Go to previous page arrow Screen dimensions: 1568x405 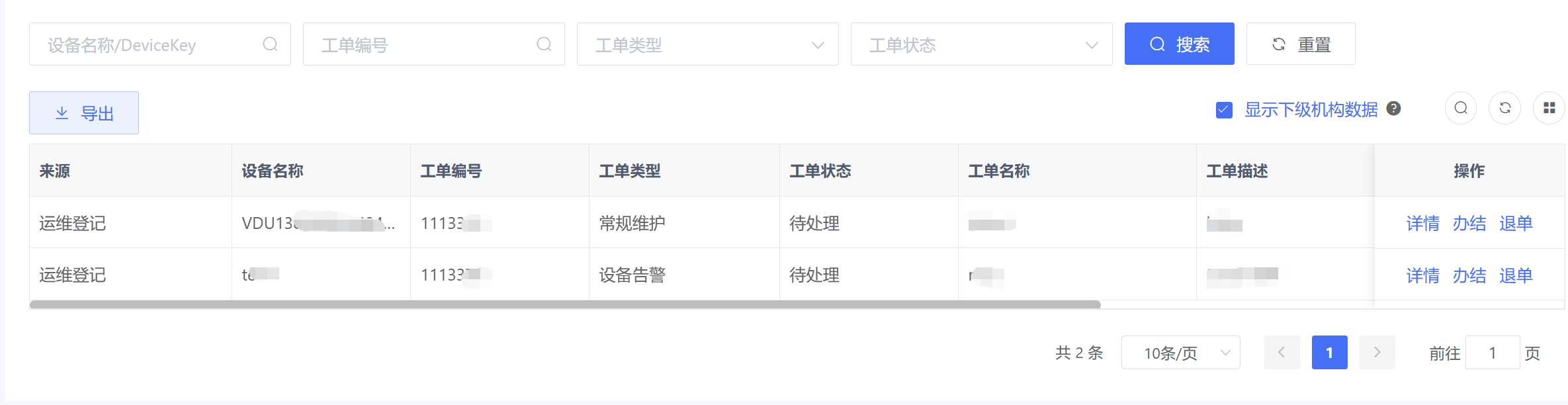click(x=1282, y=352)
